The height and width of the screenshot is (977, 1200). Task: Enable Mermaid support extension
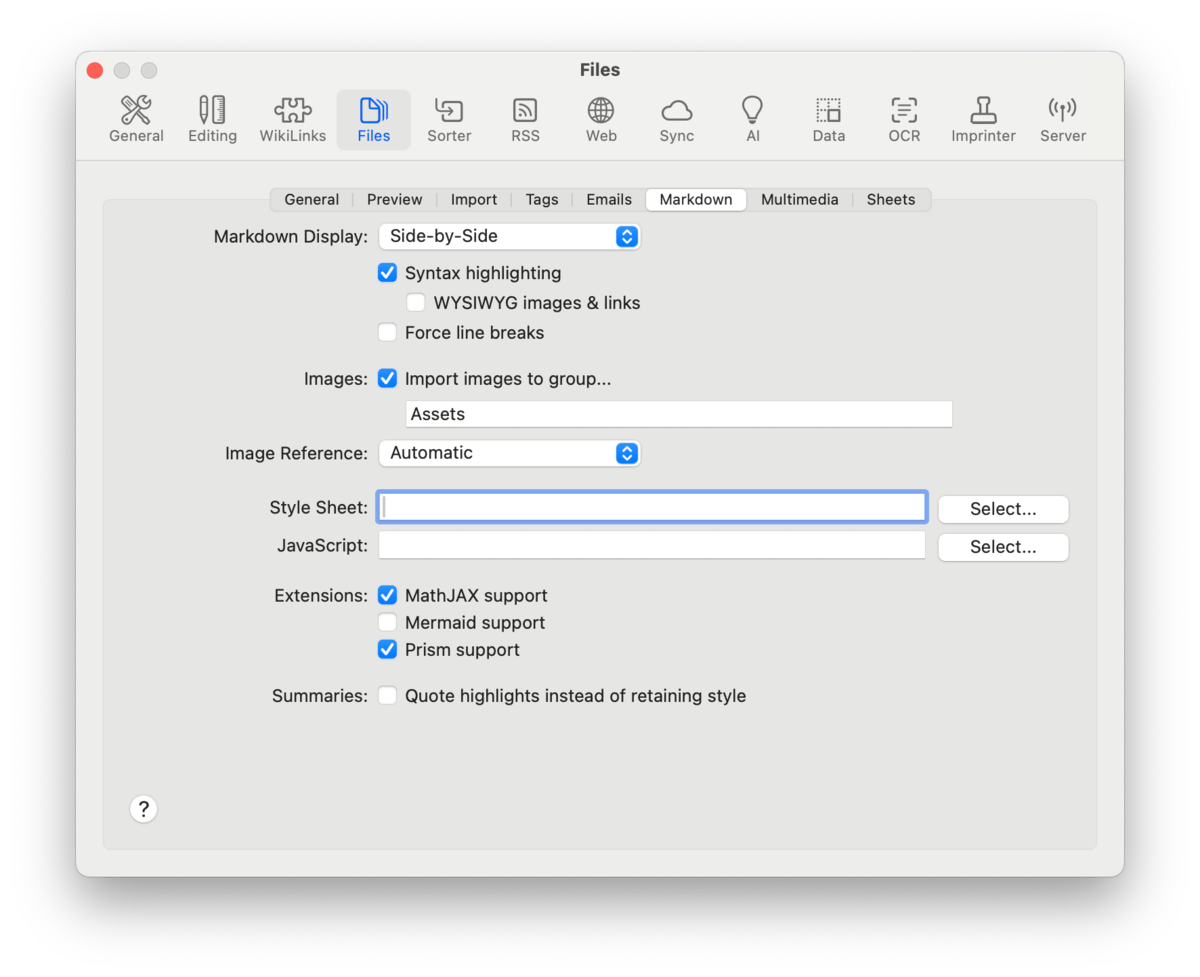tap(388, 623)
